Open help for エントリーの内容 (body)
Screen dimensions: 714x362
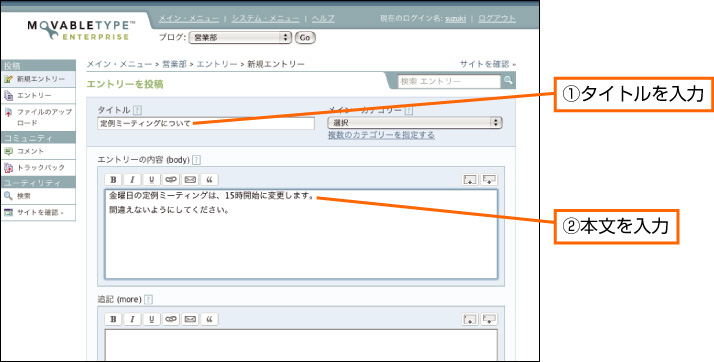pos(196,160)
